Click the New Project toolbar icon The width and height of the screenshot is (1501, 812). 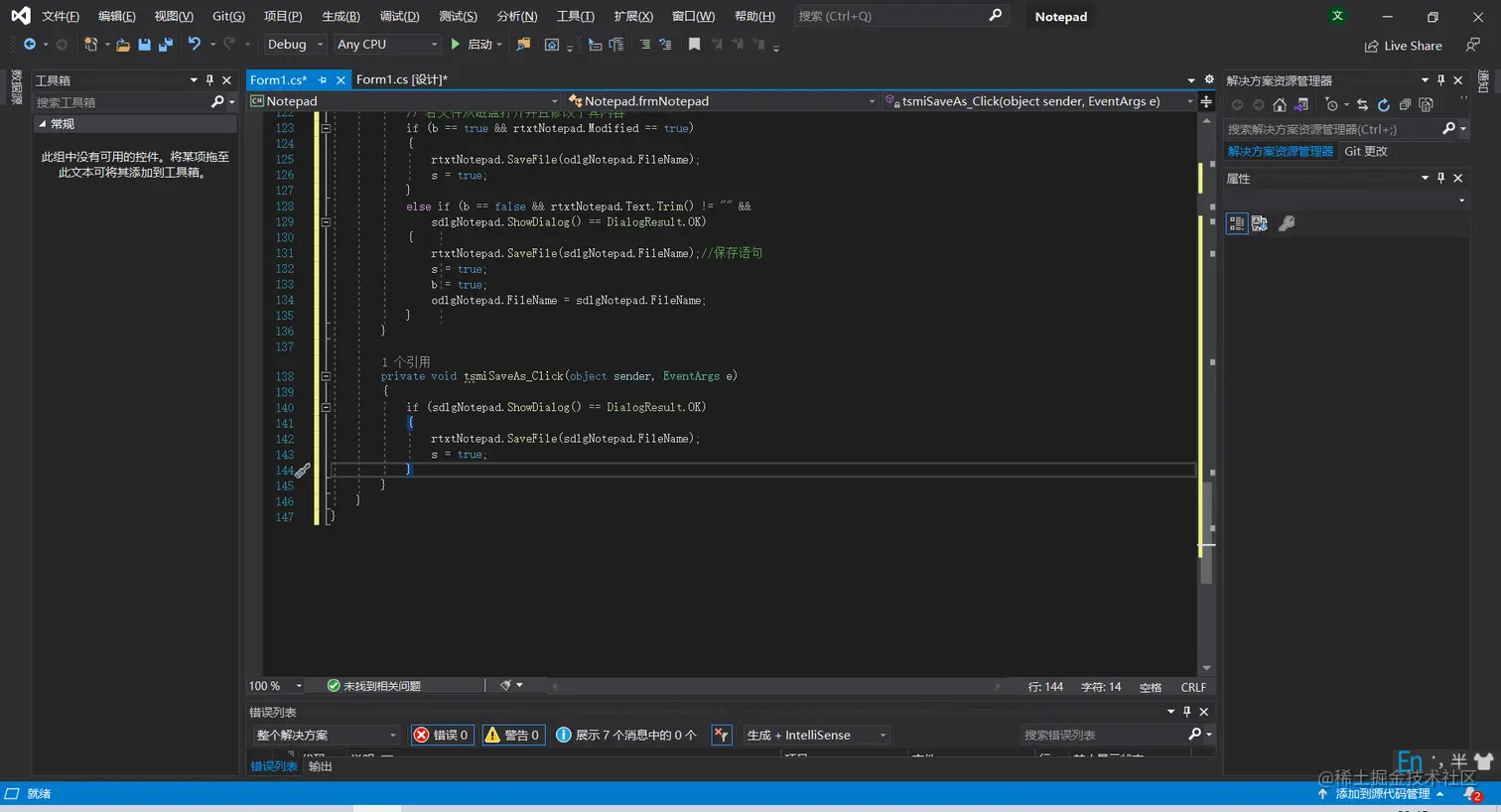(x=90, y=45)
